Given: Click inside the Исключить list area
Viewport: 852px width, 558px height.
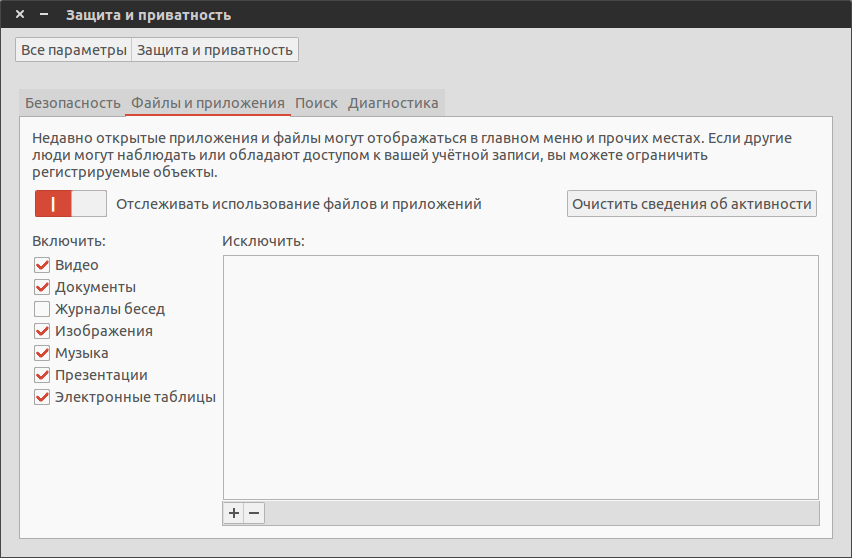Looking at the screenshot, I should click(520, 377).
